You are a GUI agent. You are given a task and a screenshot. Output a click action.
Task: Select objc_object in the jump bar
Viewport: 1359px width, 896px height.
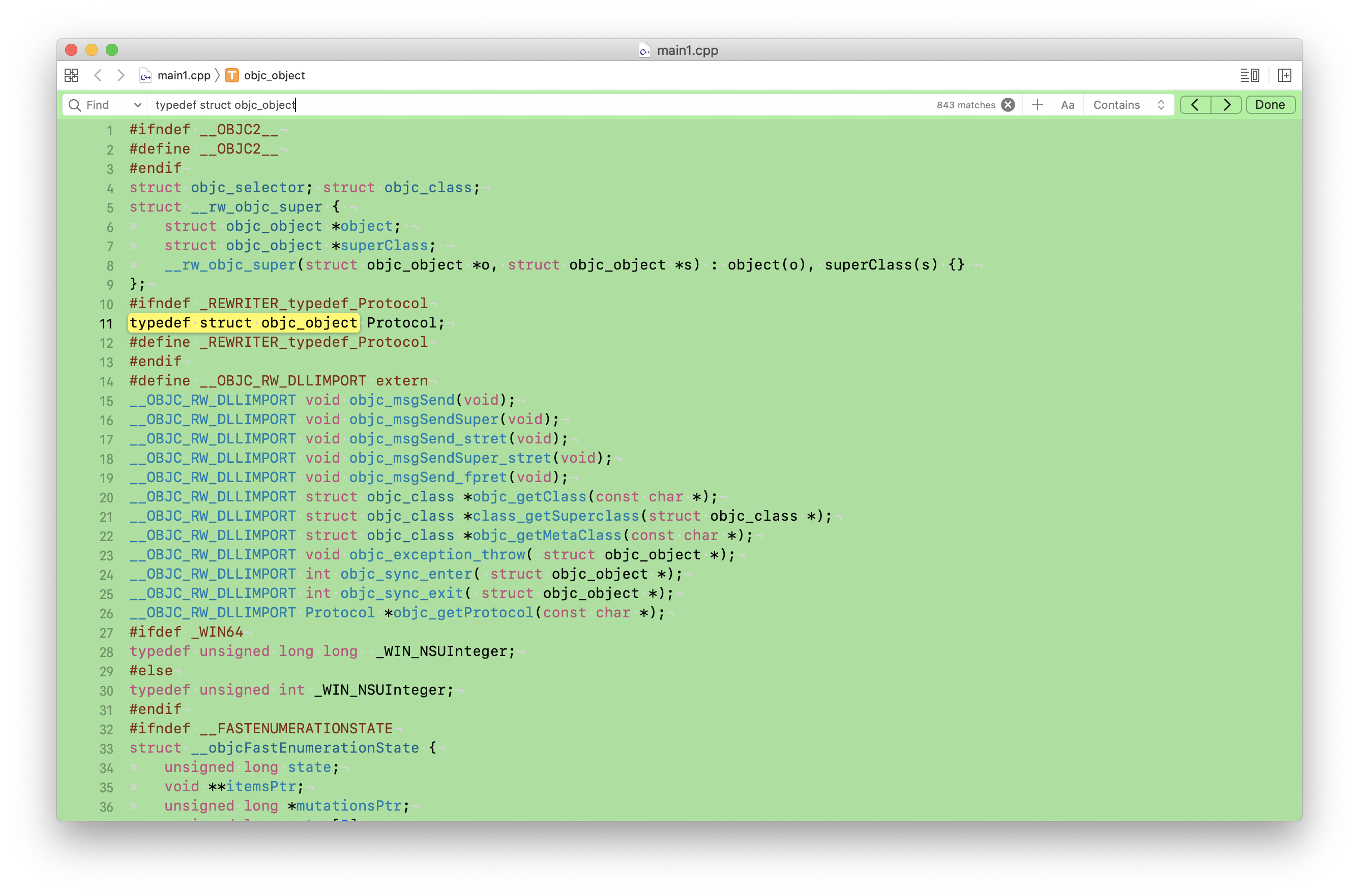point(274,75)
